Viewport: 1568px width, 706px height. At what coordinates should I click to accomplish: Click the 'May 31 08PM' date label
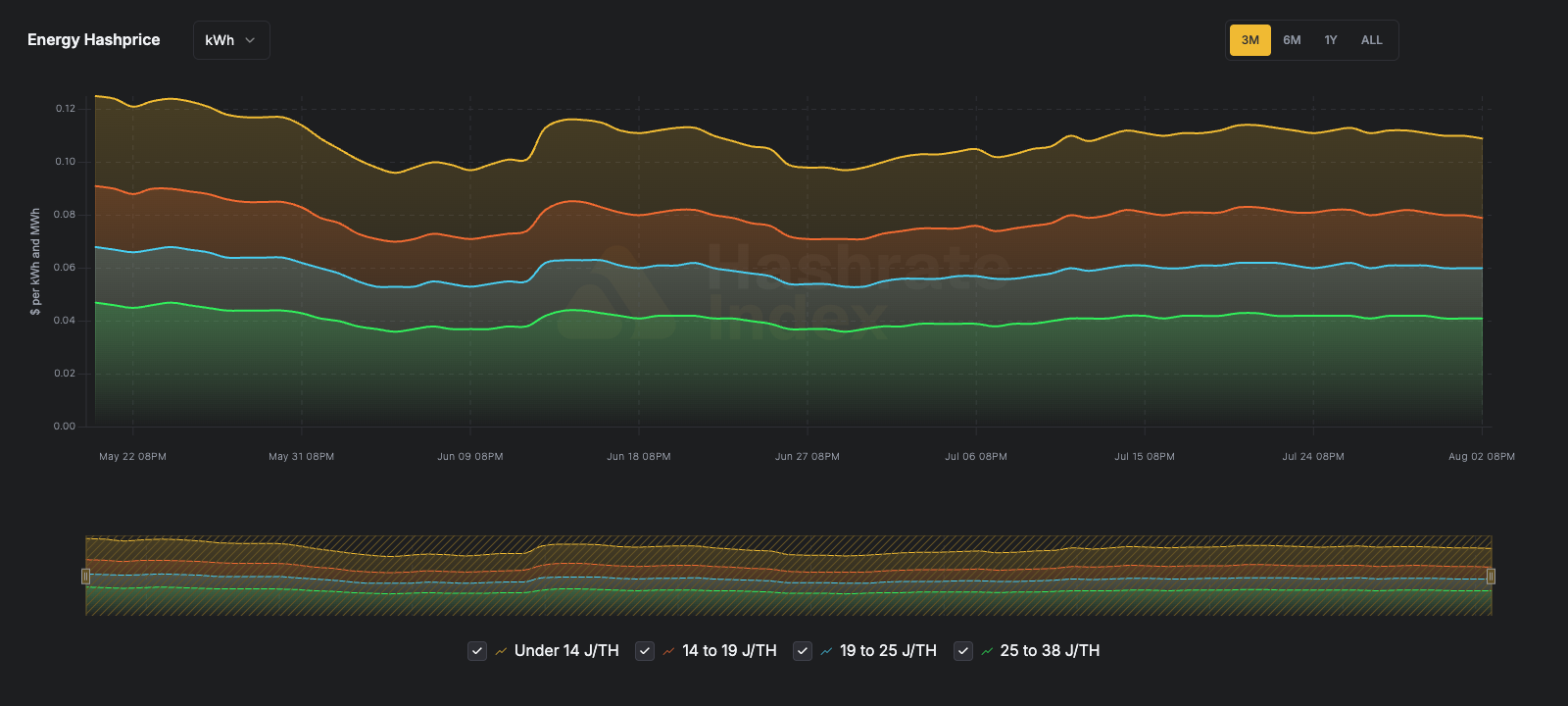(x=302, y=457)
